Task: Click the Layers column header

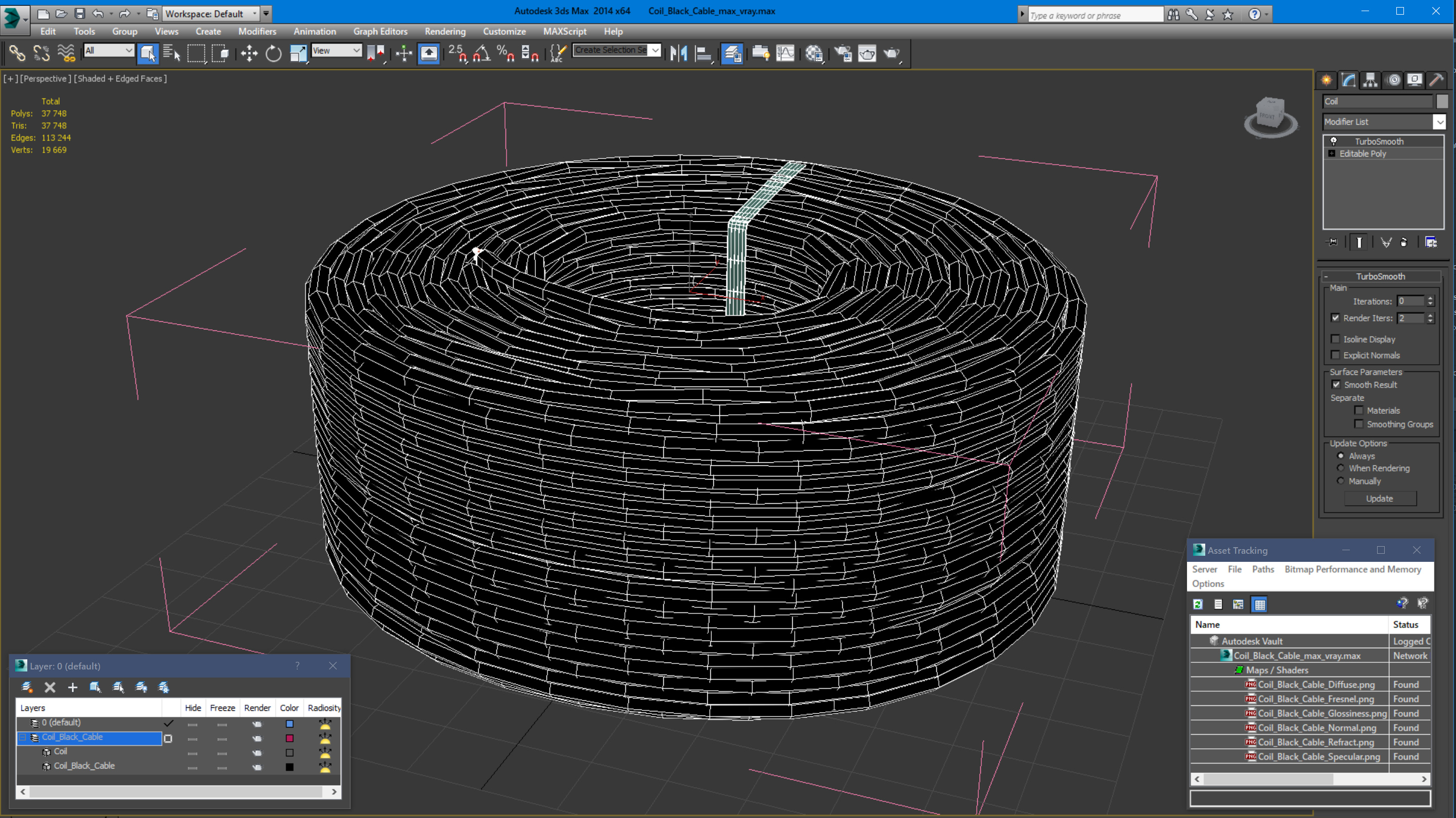Action: 89,708
